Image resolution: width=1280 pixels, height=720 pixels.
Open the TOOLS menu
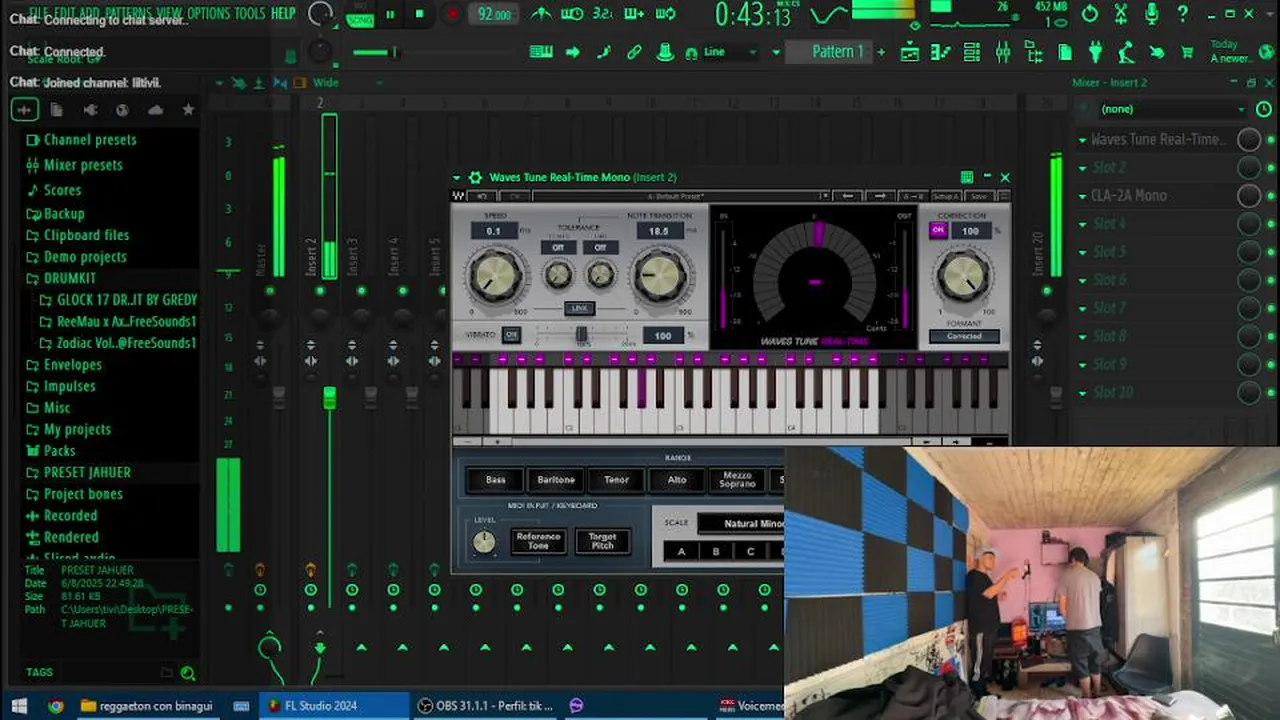pos(250,13)
